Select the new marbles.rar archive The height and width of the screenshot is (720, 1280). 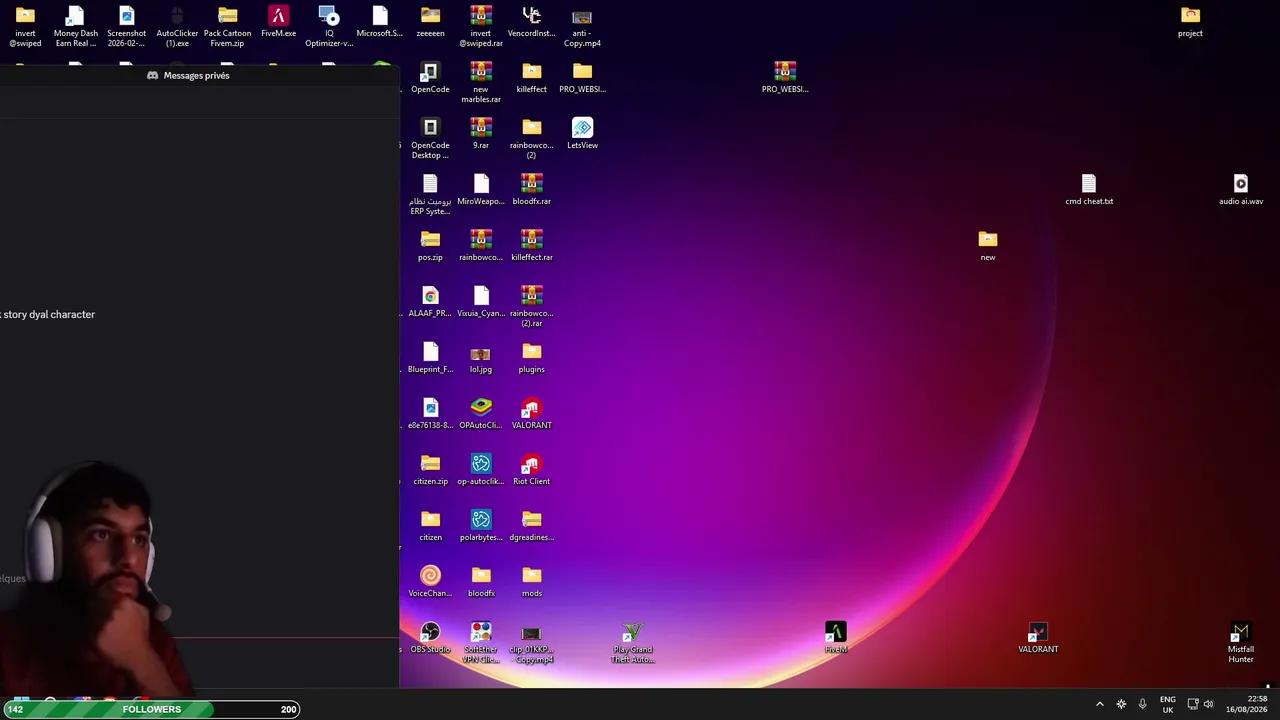tap(481, 83)
